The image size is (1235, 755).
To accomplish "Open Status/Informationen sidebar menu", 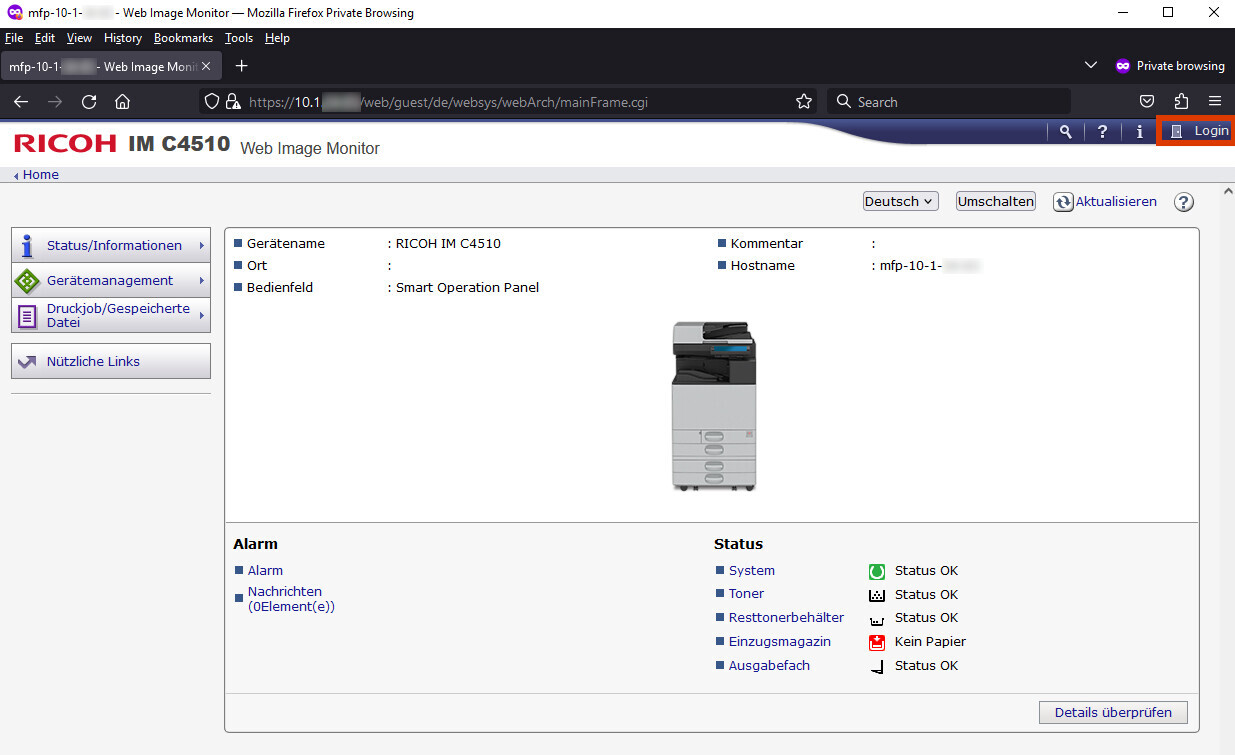I will 111,245.
